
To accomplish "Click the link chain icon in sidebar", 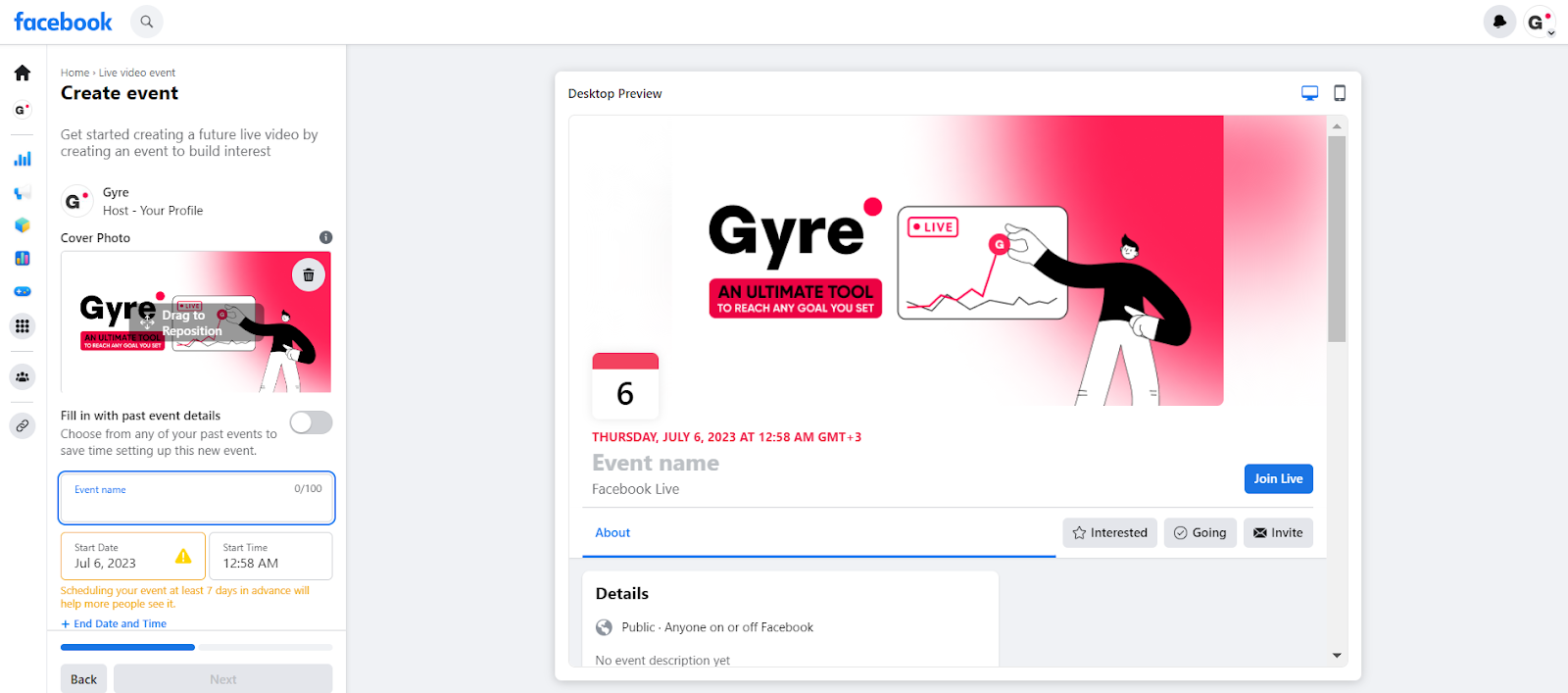I will (x=23, y=425).
